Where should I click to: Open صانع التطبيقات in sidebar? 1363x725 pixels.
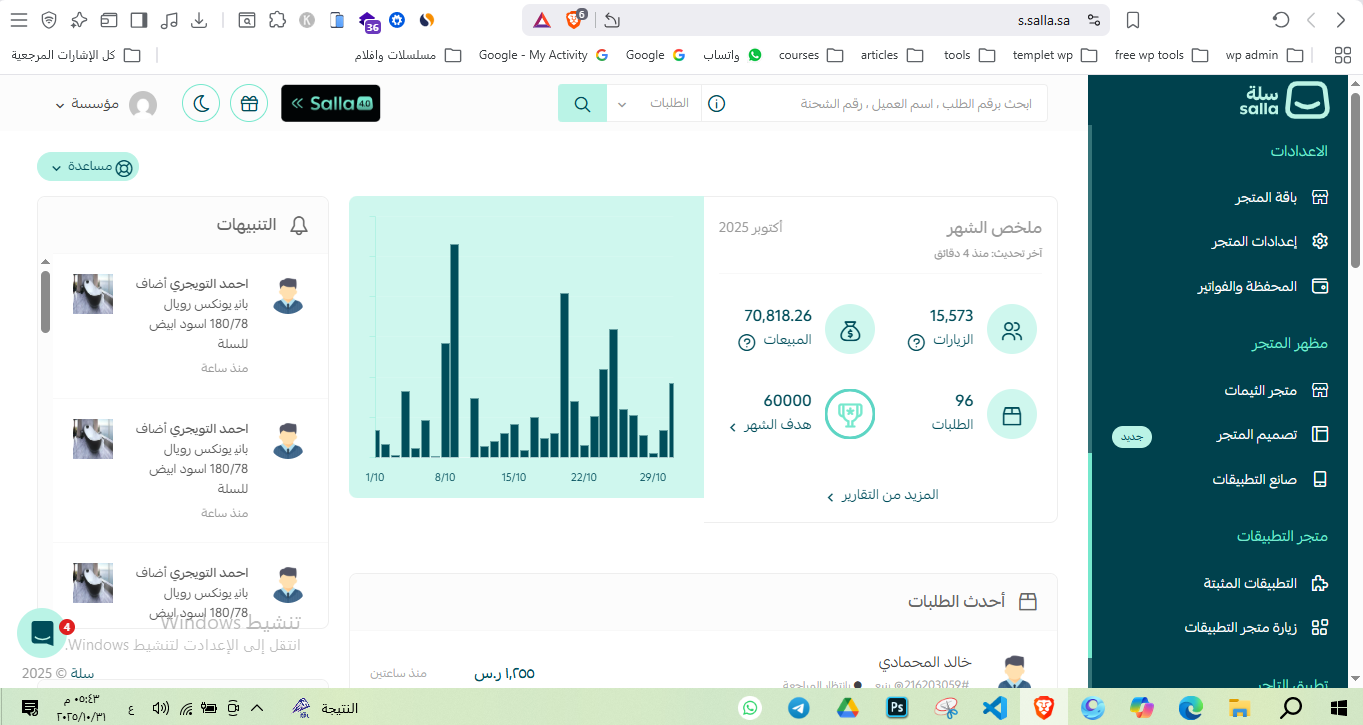(1270, 479)
